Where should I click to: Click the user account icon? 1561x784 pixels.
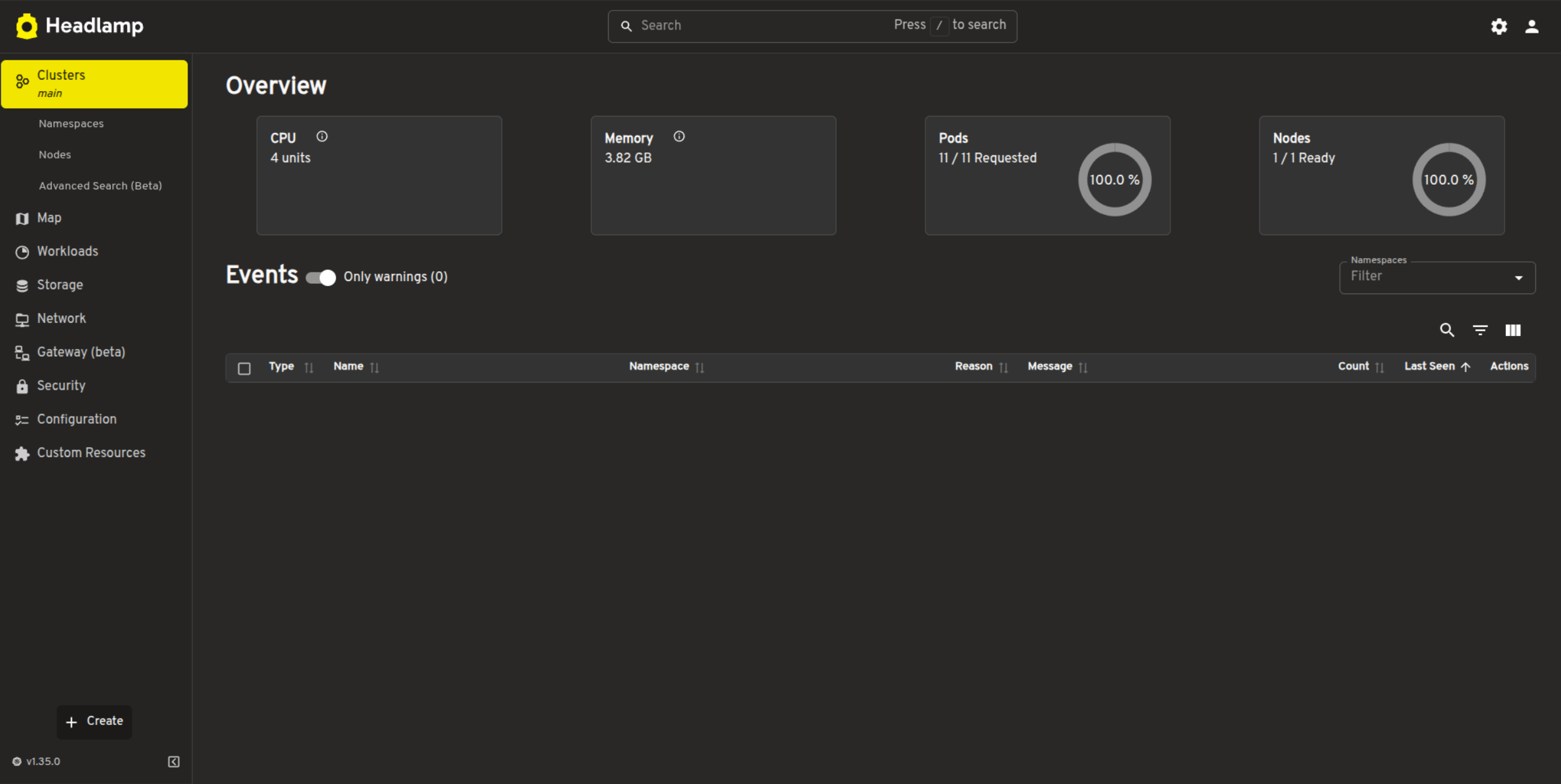click(x=1532, y=26)
